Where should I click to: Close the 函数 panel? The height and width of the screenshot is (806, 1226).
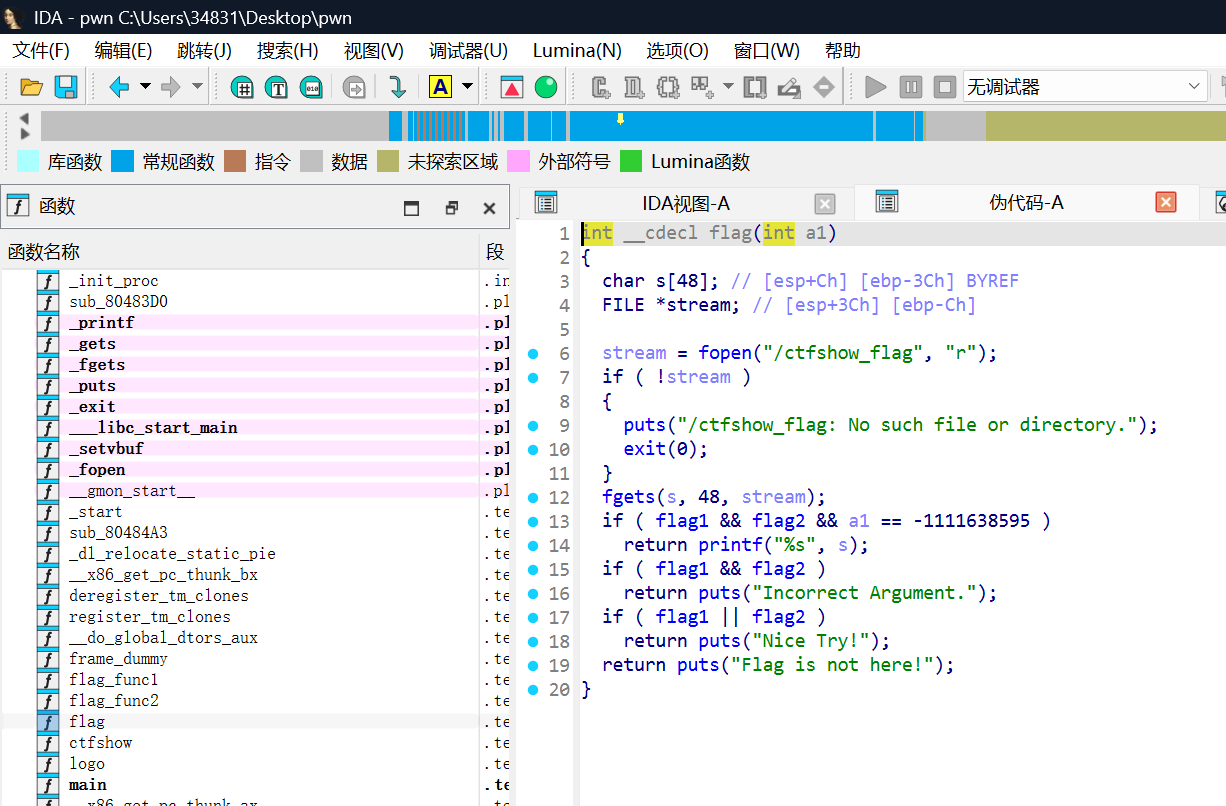[489, 208]
